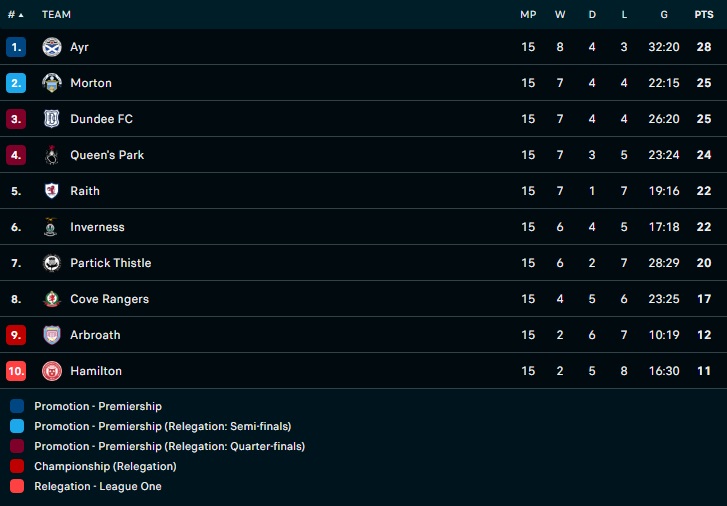
Task: Open the Hamilton team name link
Action: (x=96, y=371)
